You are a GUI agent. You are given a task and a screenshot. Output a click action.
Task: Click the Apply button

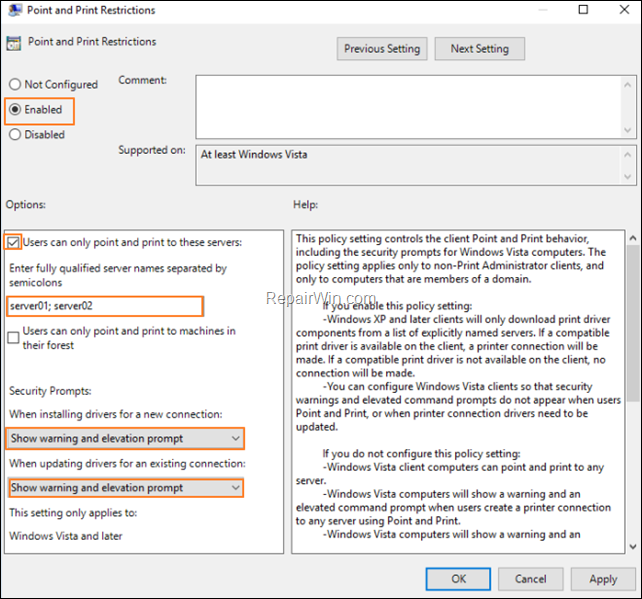(603, 579)
